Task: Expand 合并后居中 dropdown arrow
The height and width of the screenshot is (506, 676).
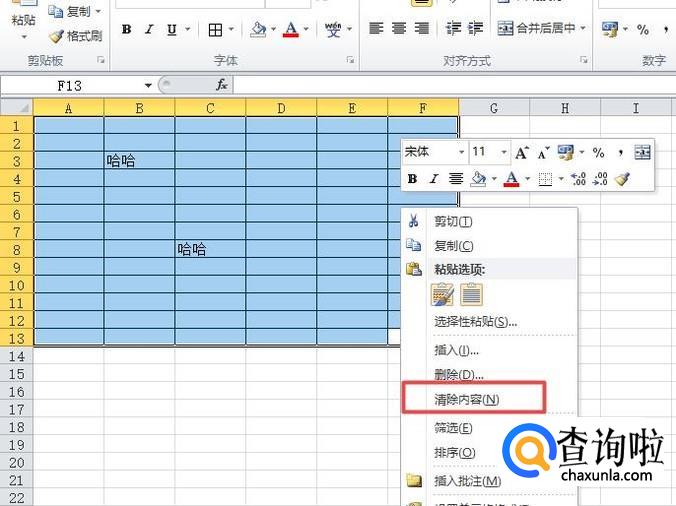Action: click(583, 28)
